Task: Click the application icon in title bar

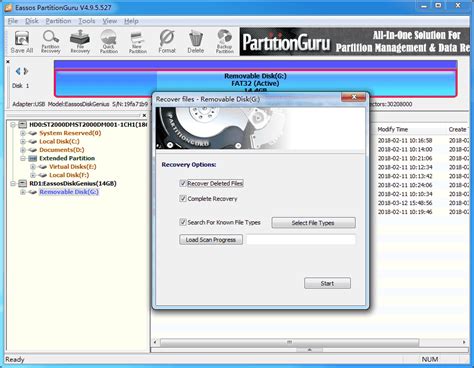Action: (9, 7)
